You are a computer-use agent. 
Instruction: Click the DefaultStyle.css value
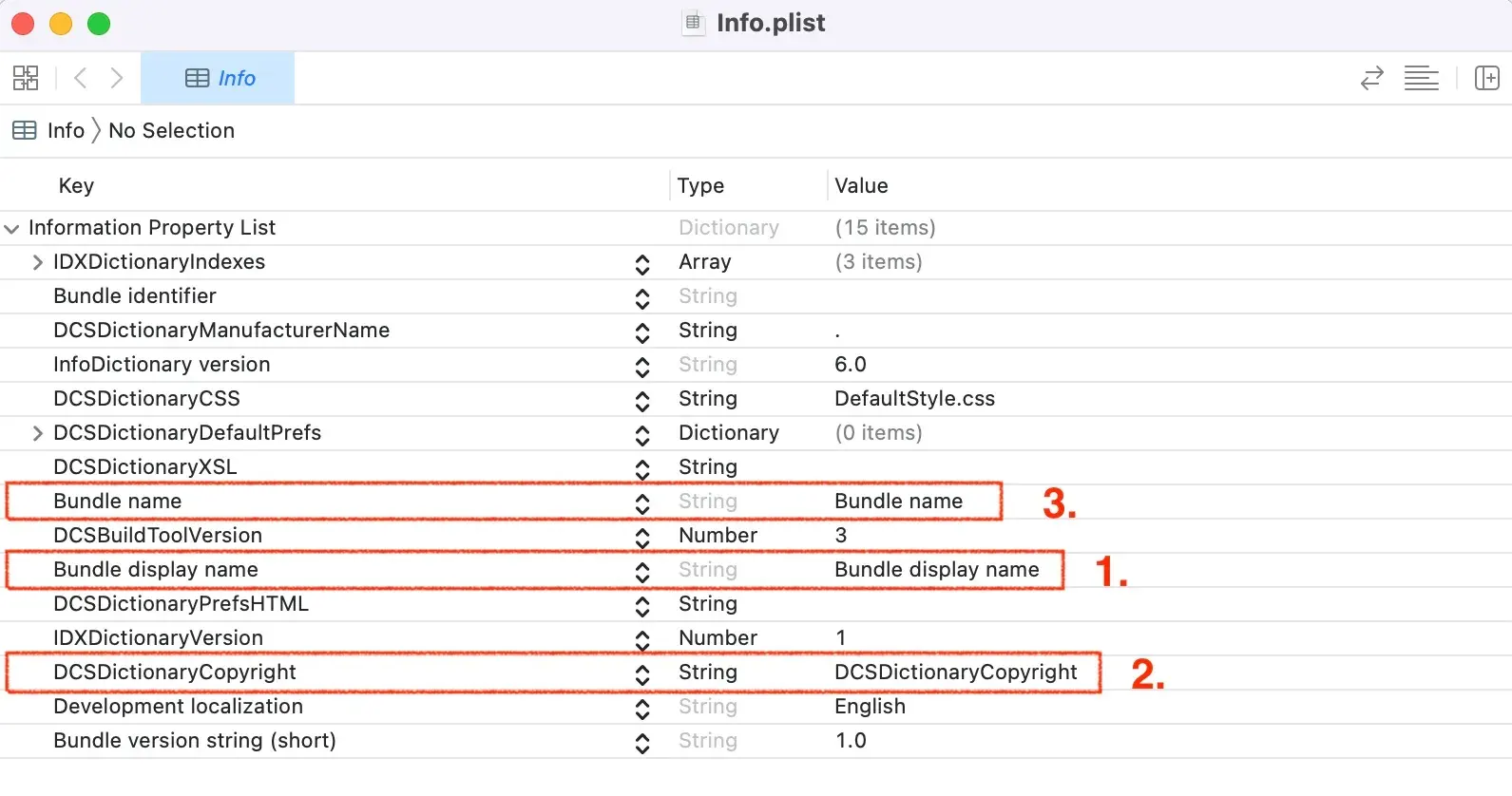coord(914,399)
